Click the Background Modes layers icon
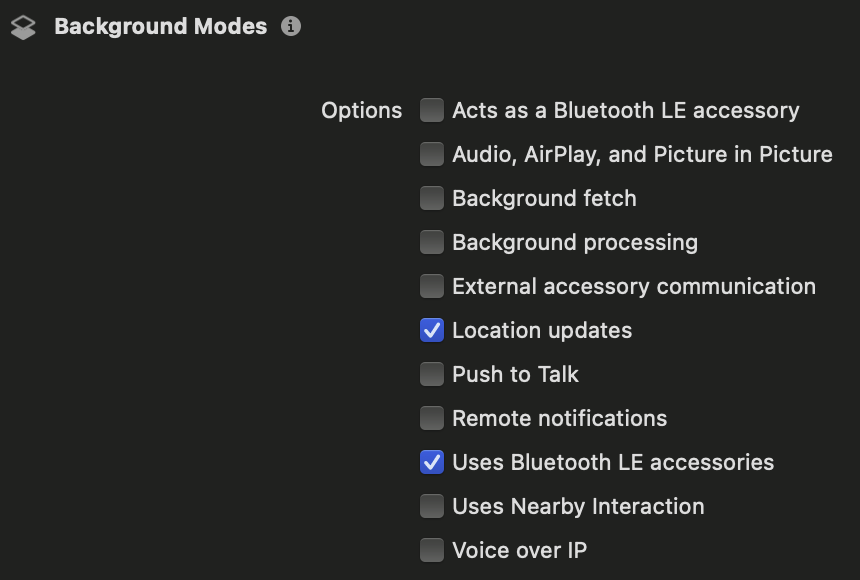Viewport: 860px width, 580px height. pos(23,28)
